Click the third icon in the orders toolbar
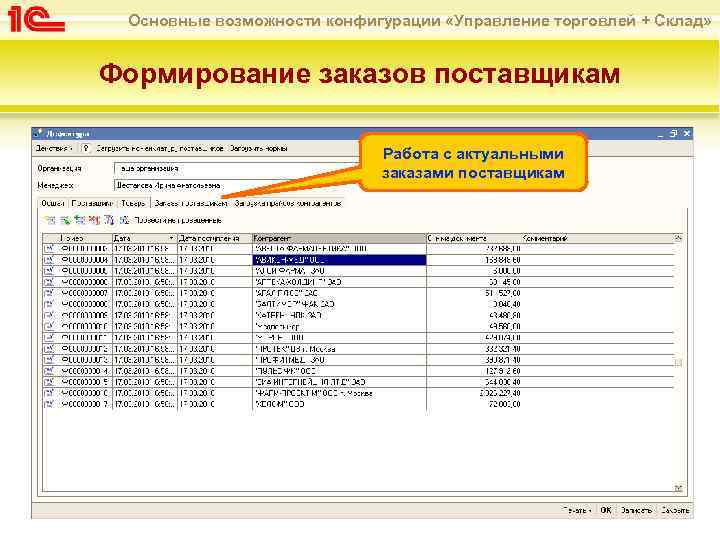This screenshot has width=720, height=540. point(80,220)
